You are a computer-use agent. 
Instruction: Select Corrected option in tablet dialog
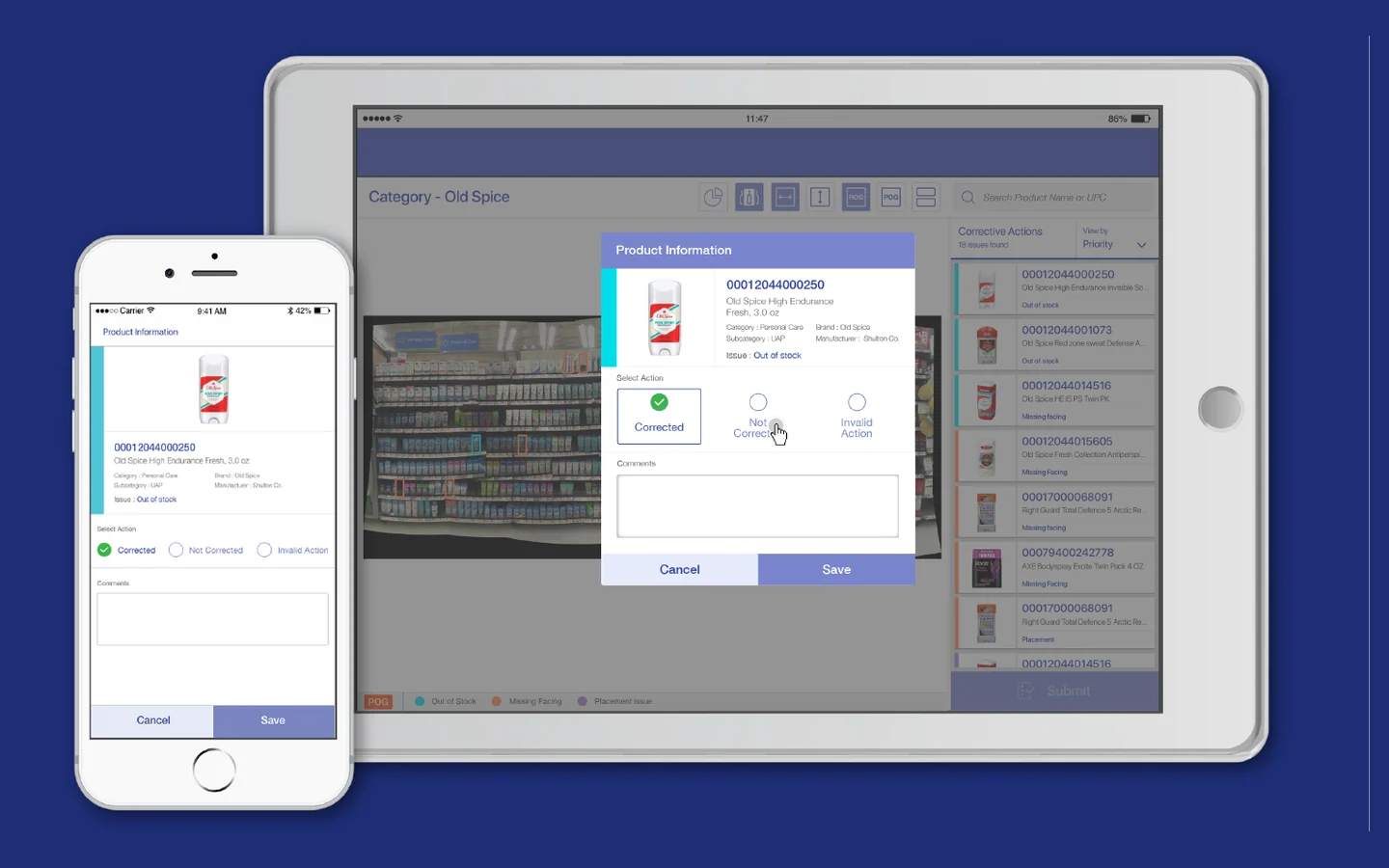[659, 417]
